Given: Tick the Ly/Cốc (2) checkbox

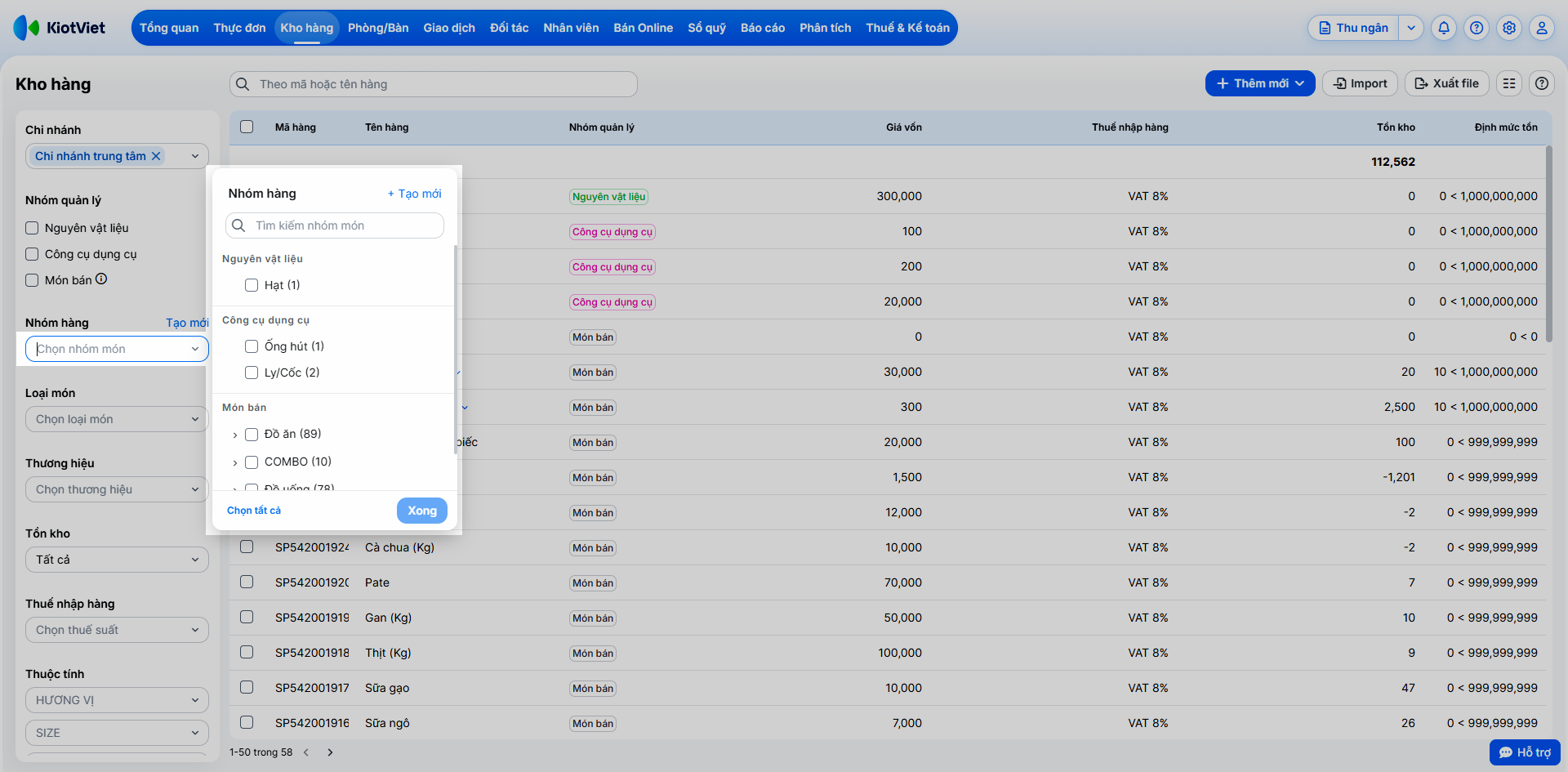Looking at the screenshot, I should [252, 373].
